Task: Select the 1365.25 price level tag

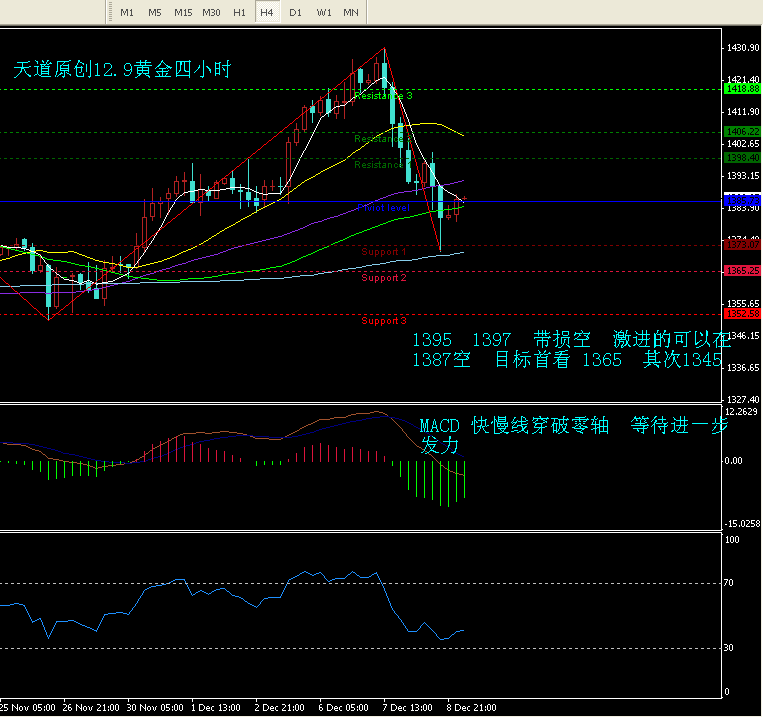Action: coord(742,271)
